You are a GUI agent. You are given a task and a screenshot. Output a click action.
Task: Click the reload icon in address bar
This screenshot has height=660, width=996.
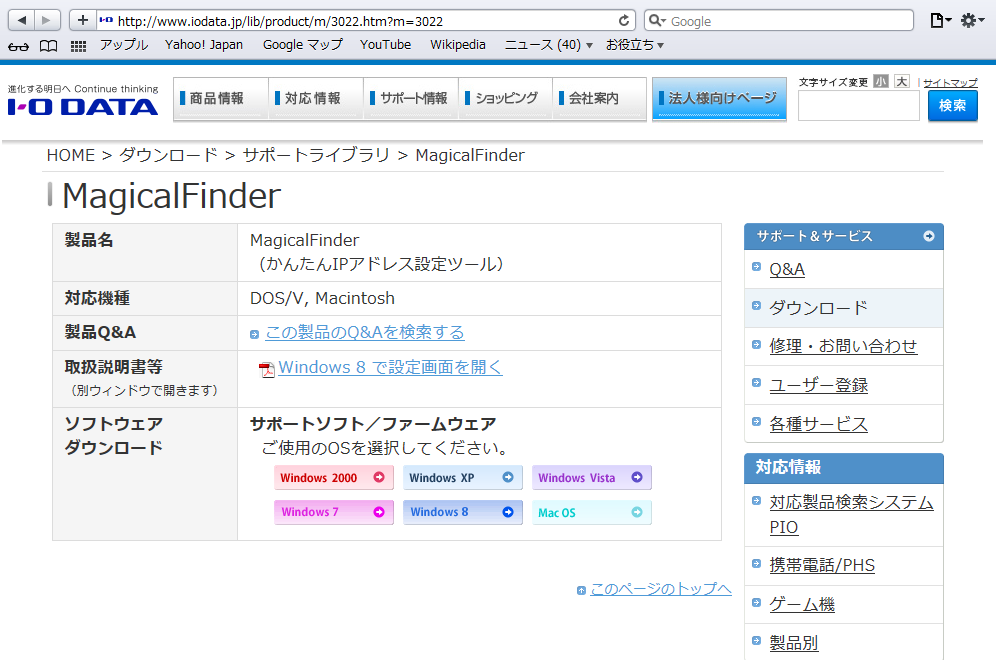click(x=624, y=21)
